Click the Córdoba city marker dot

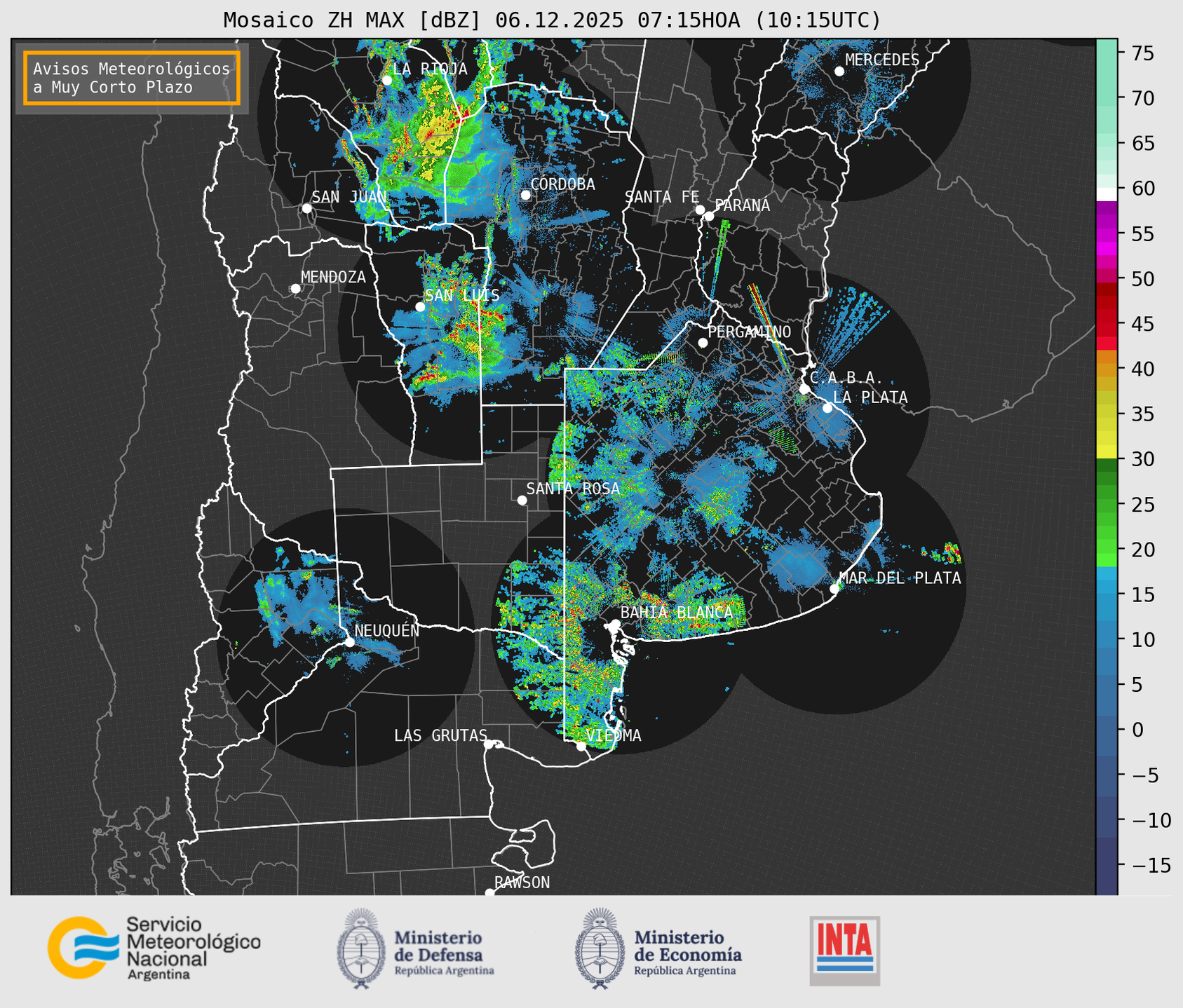525,195
